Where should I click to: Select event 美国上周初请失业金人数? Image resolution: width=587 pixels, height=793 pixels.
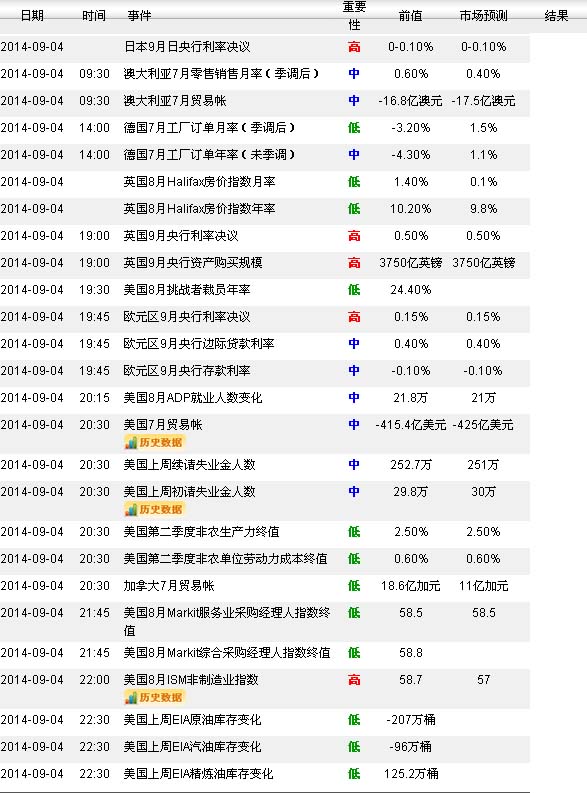click(190, 492)
